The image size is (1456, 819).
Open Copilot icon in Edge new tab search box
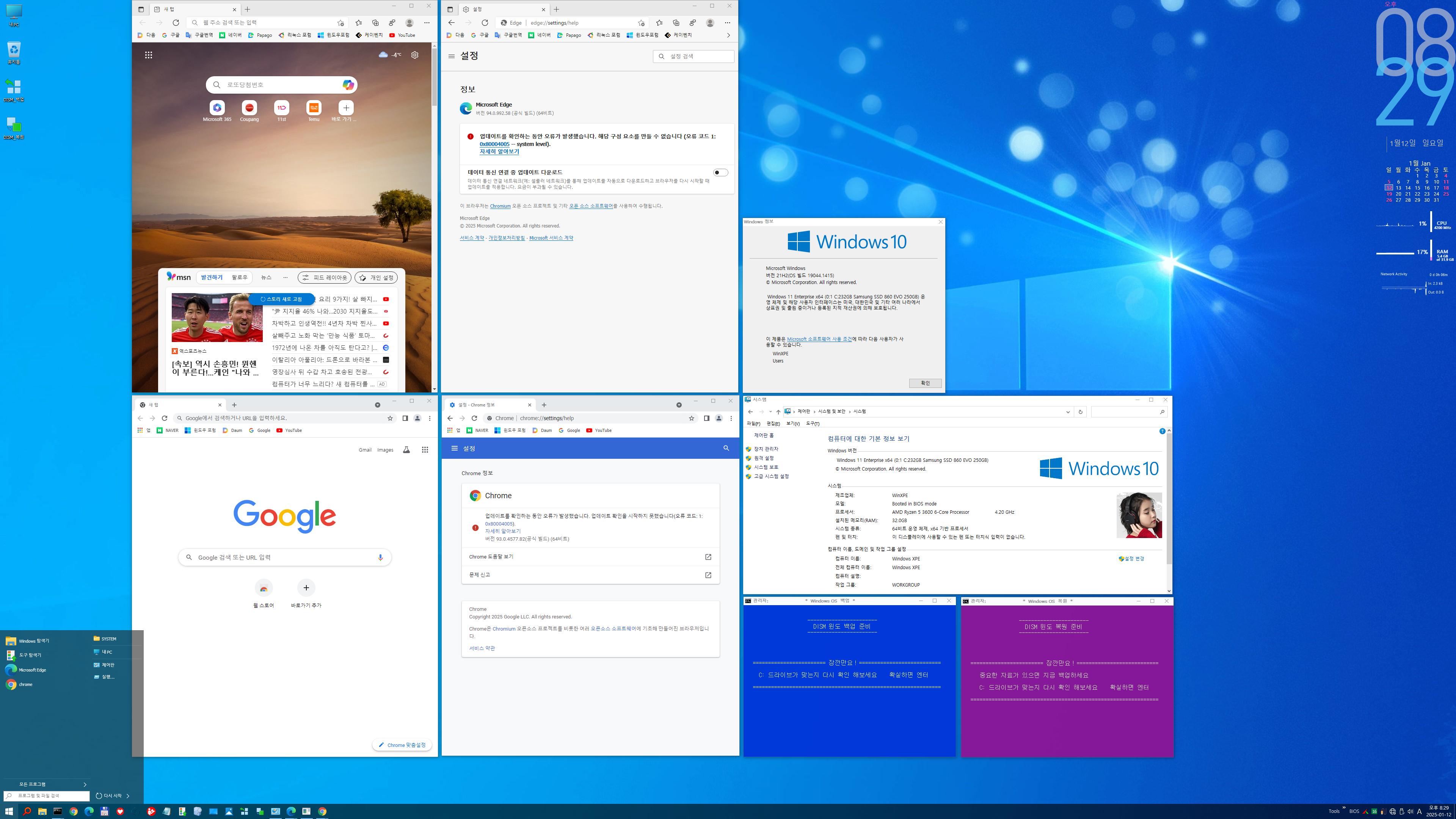coord(348,85)
